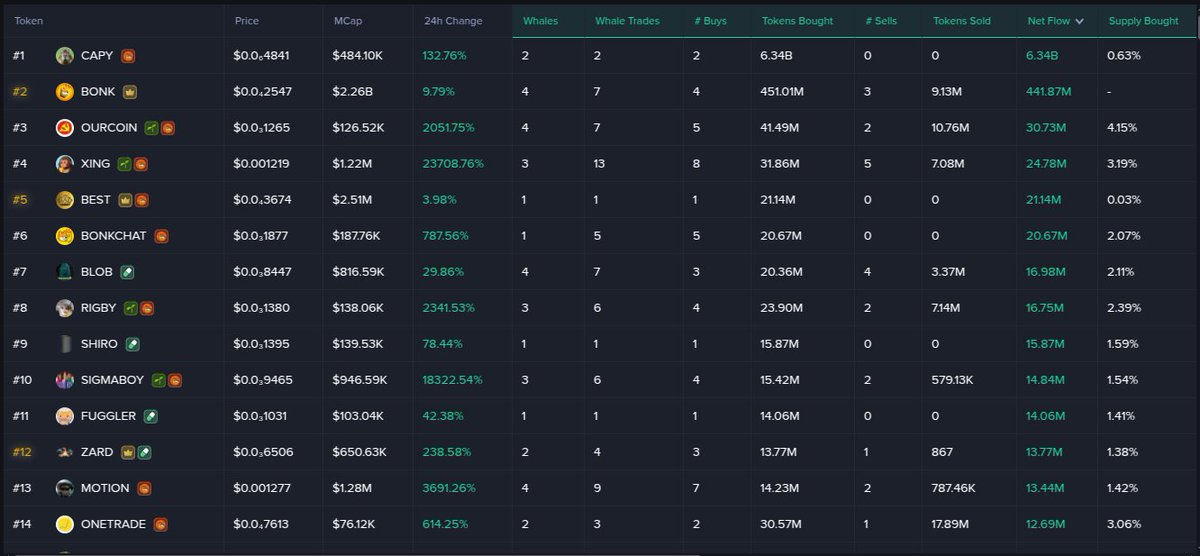
Task: Click the $2.26B market cap value
Action: [354, 92]
